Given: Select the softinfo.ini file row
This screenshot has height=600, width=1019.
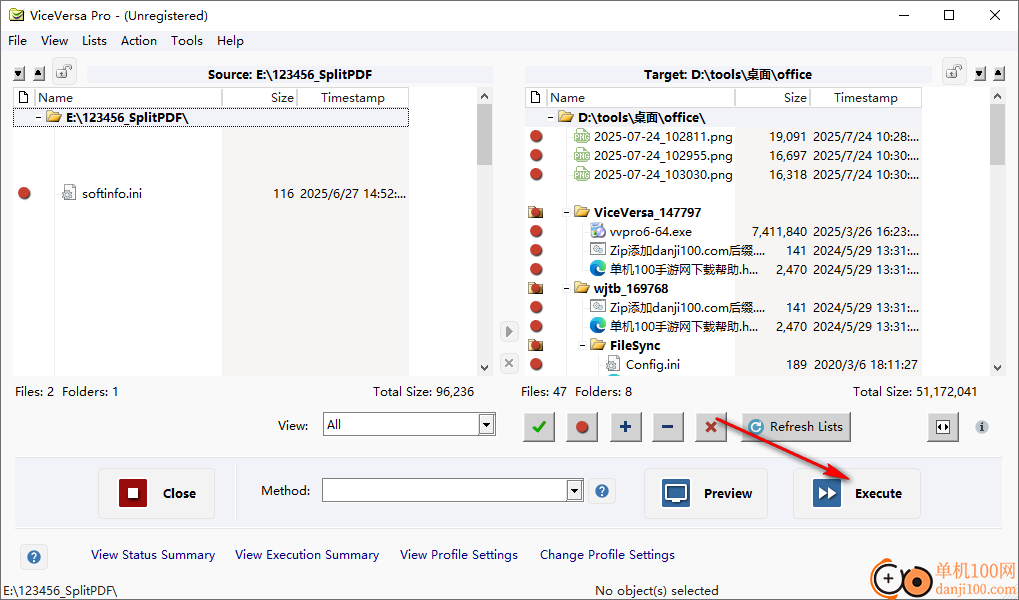Looking at the screenshot, I should click(211, 193).
